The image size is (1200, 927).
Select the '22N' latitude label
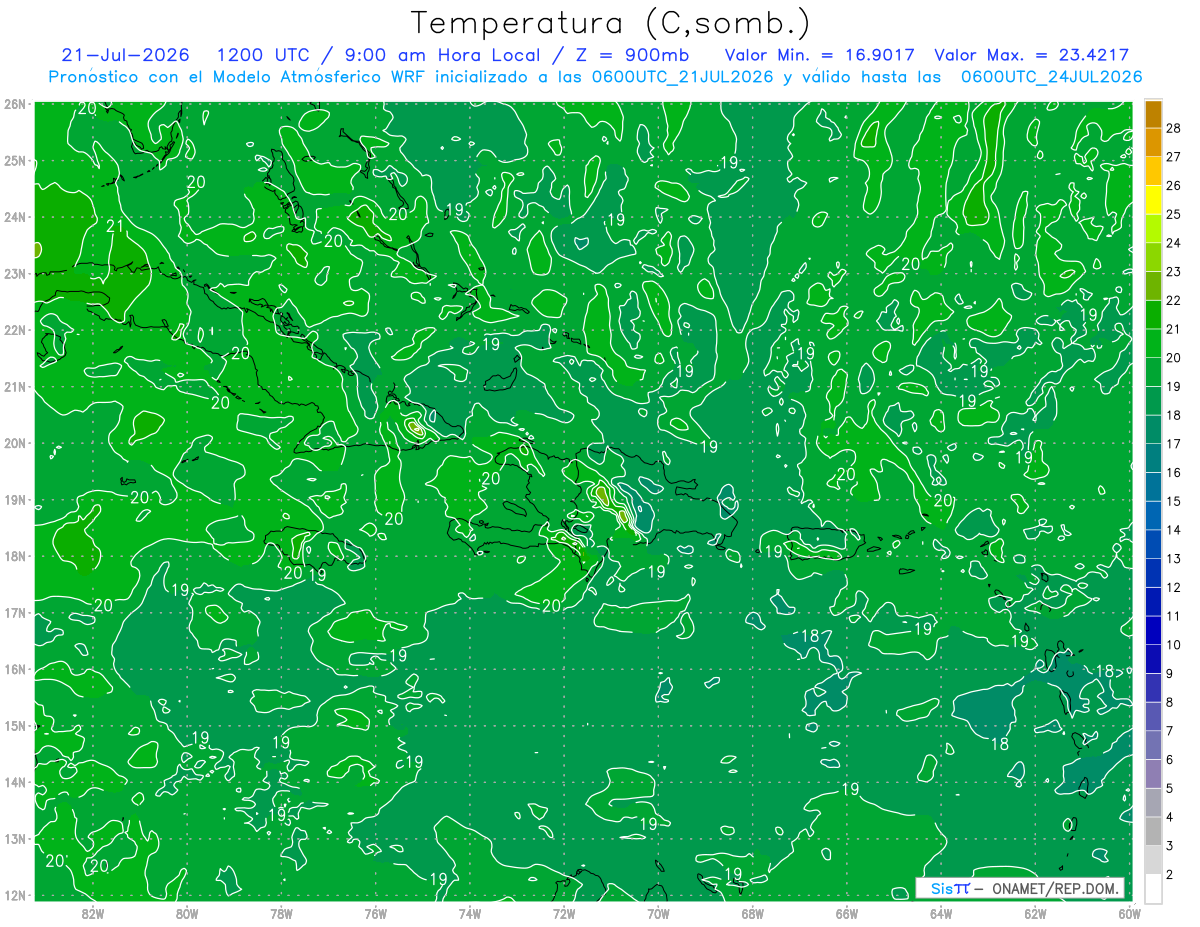(x=14, y=330)
